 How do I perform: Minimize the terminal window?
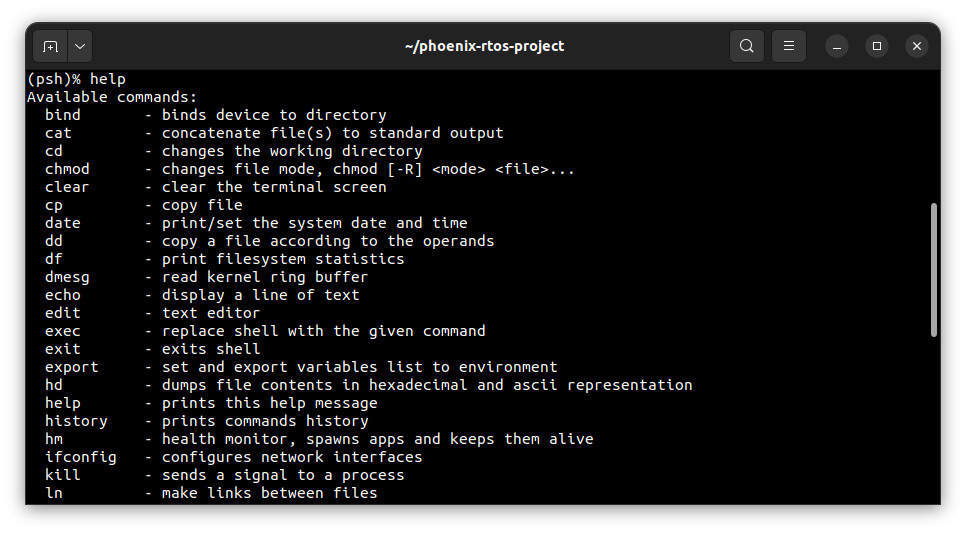pos(837,46)
